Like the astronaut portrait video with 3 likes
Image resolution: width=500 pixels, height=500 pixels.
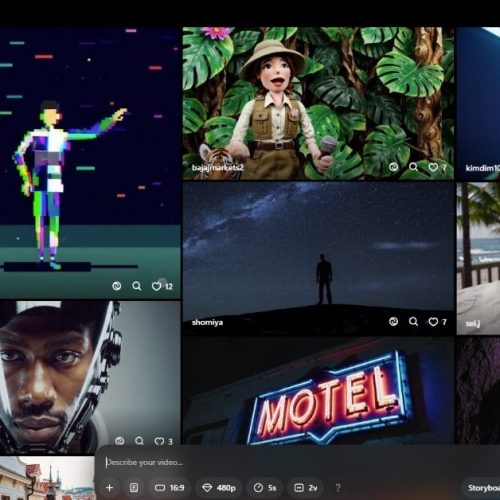pyautogui.click(x=159, y=441)
